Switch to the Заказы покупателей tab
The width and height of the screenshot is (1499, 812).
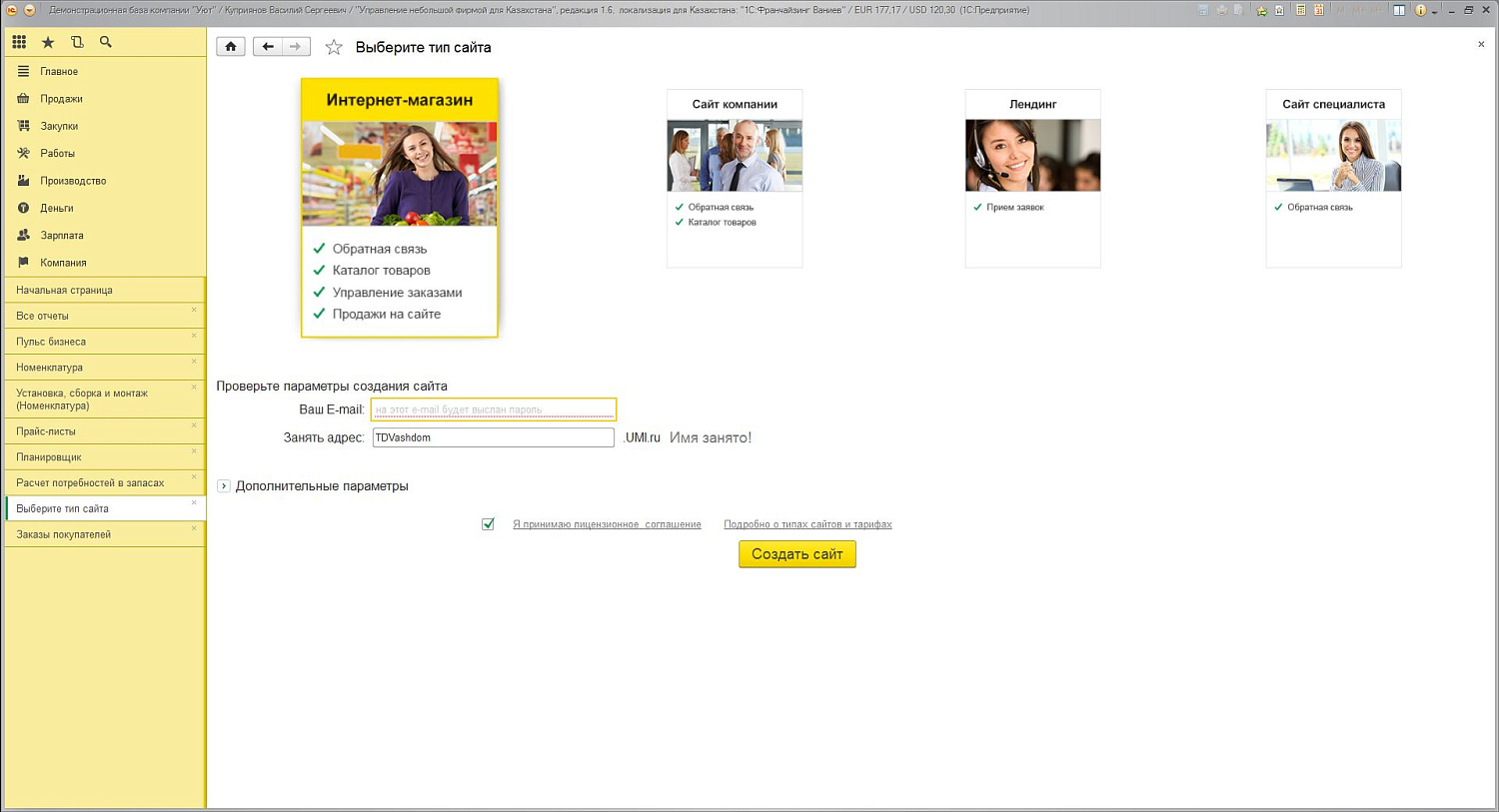coord(64,534)
